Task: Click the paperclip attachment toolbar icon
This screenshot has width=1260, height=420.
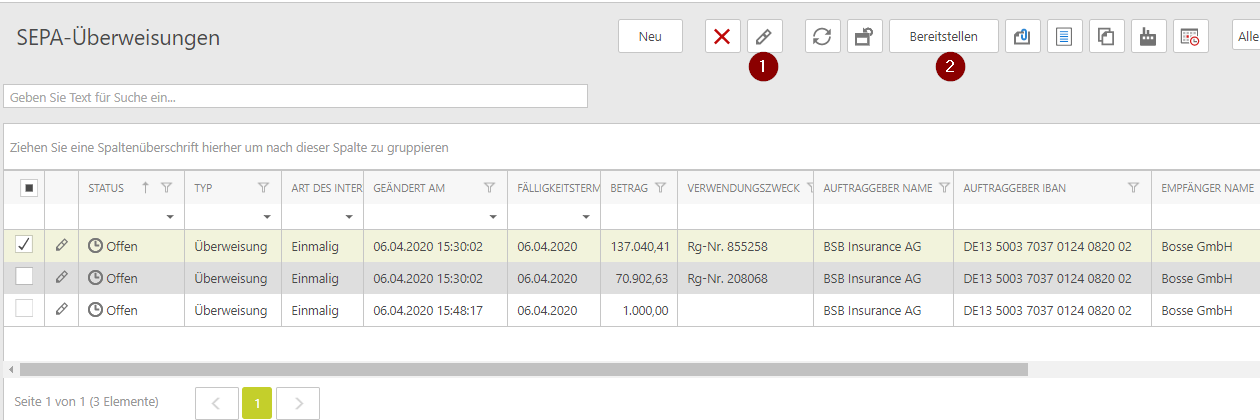Action: pos(1022,37)
